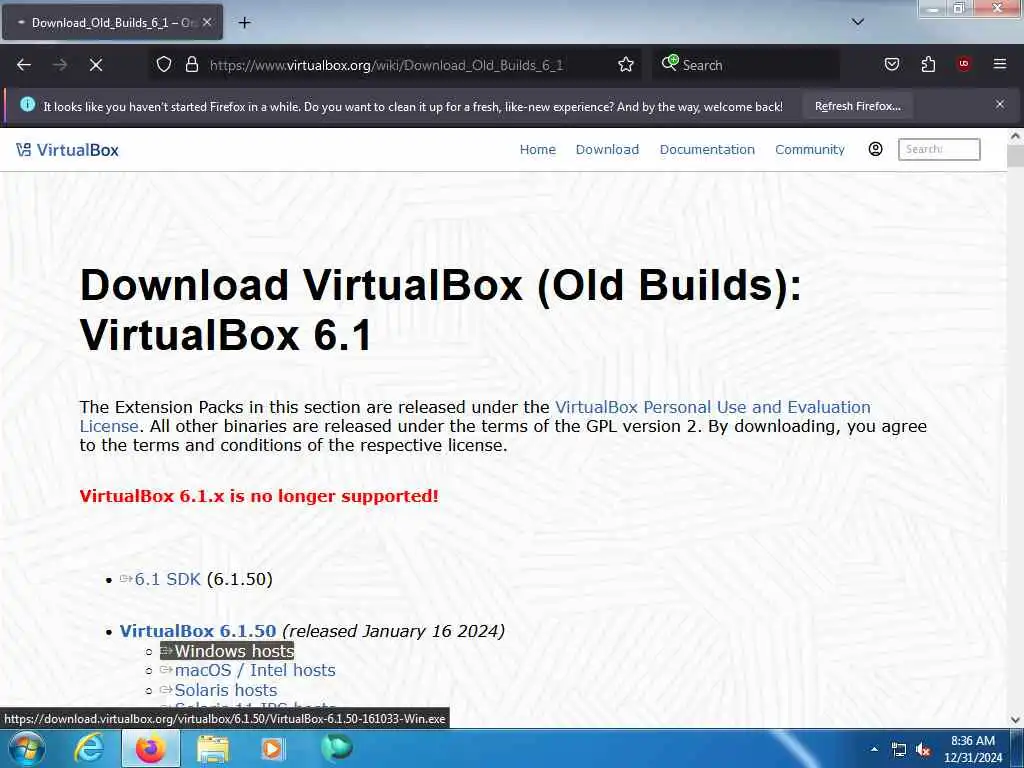Click the disabled forward navigation arrow
The height and width of the screenshot is (768, 1024).
(59, 65)
